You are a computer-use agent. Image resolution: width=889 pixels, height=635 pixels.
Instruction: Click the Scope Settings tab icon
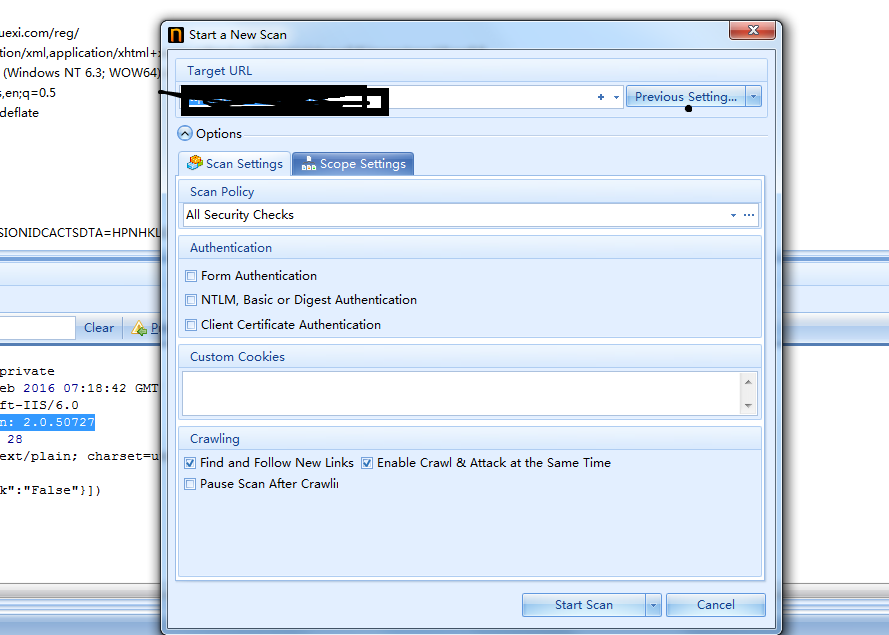(308, 163)
